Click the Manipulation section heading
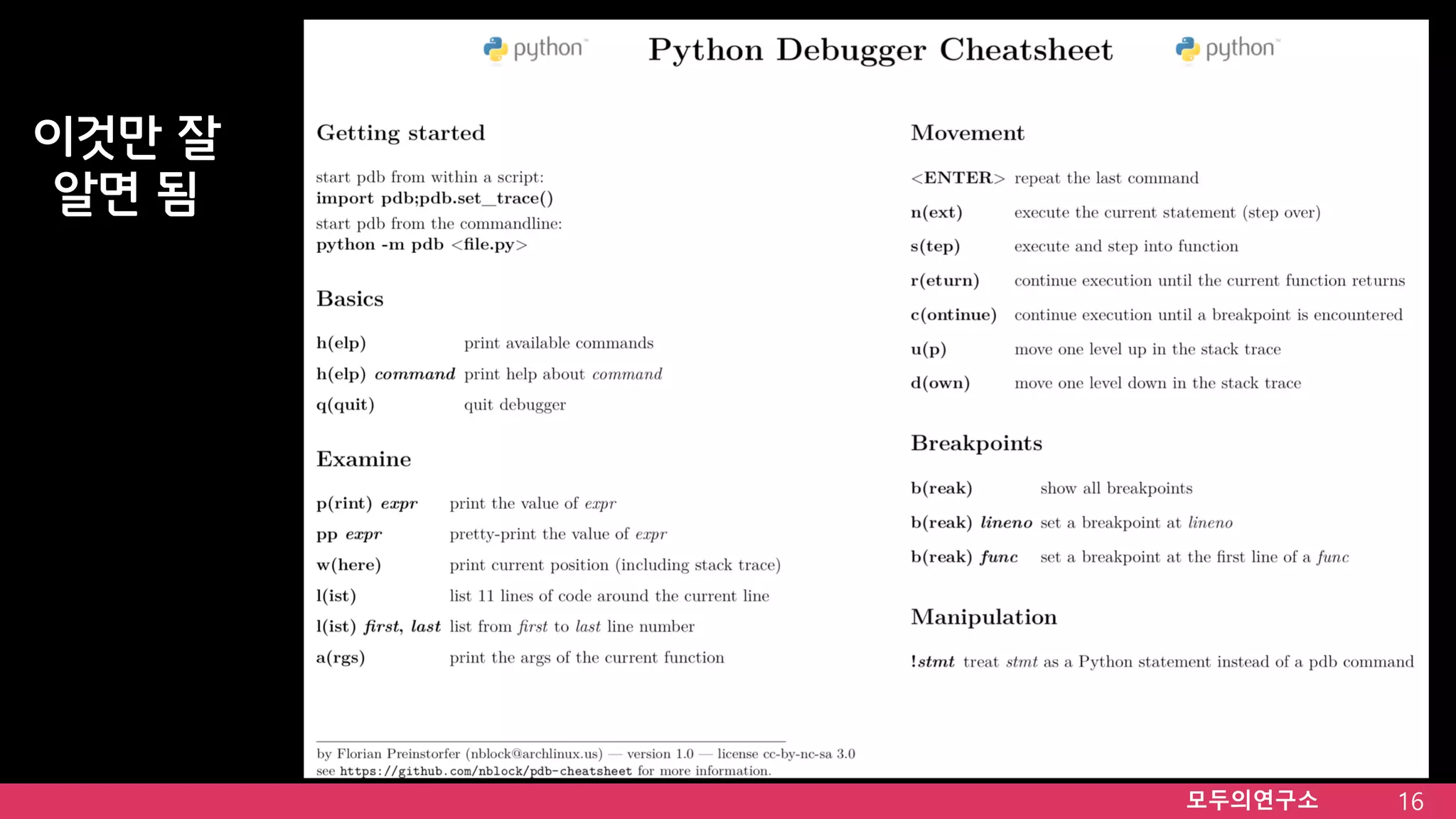 pos(984,617)
